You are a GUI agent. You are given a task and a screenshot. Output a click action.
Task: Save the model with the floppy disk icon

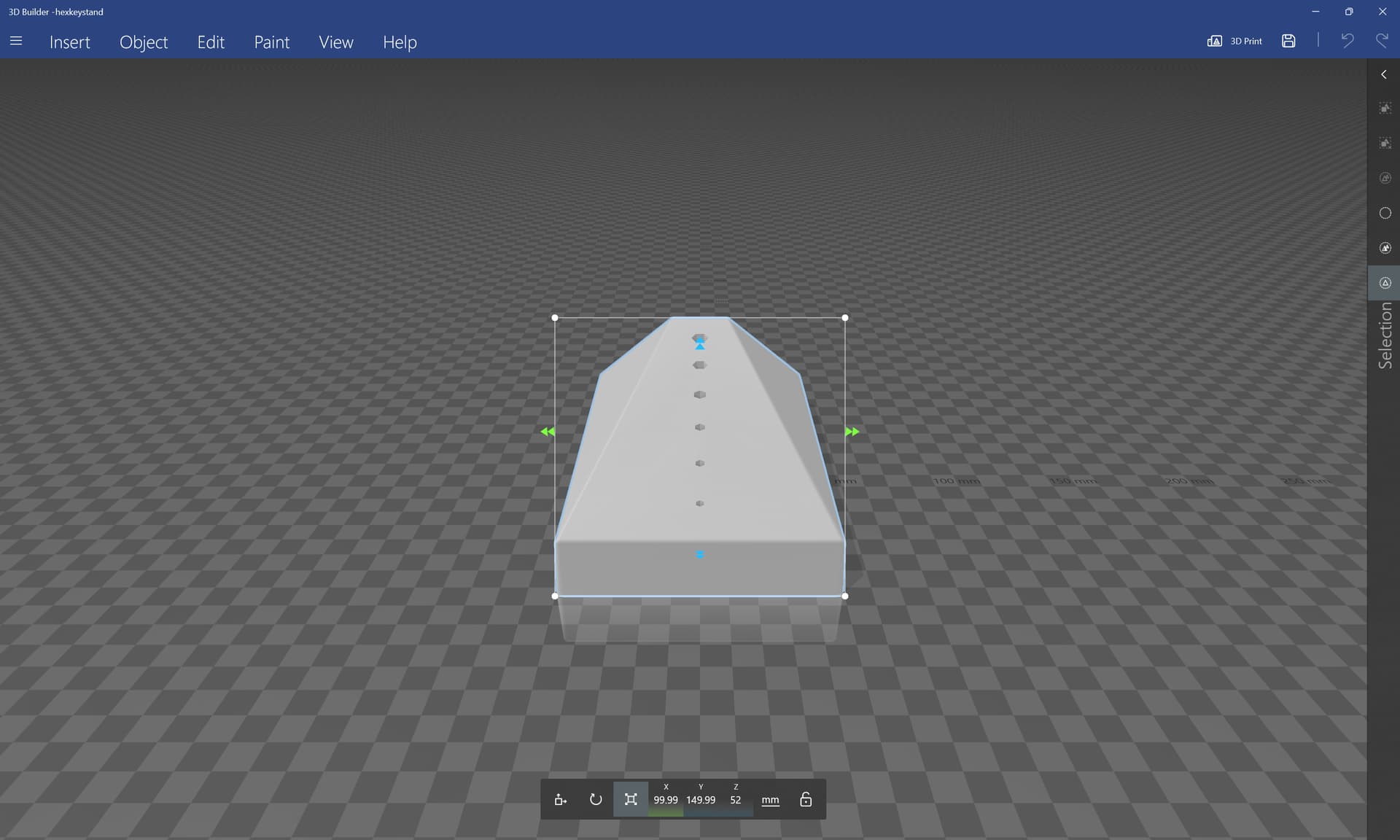pyautogui.click(x=1288, y=42)
